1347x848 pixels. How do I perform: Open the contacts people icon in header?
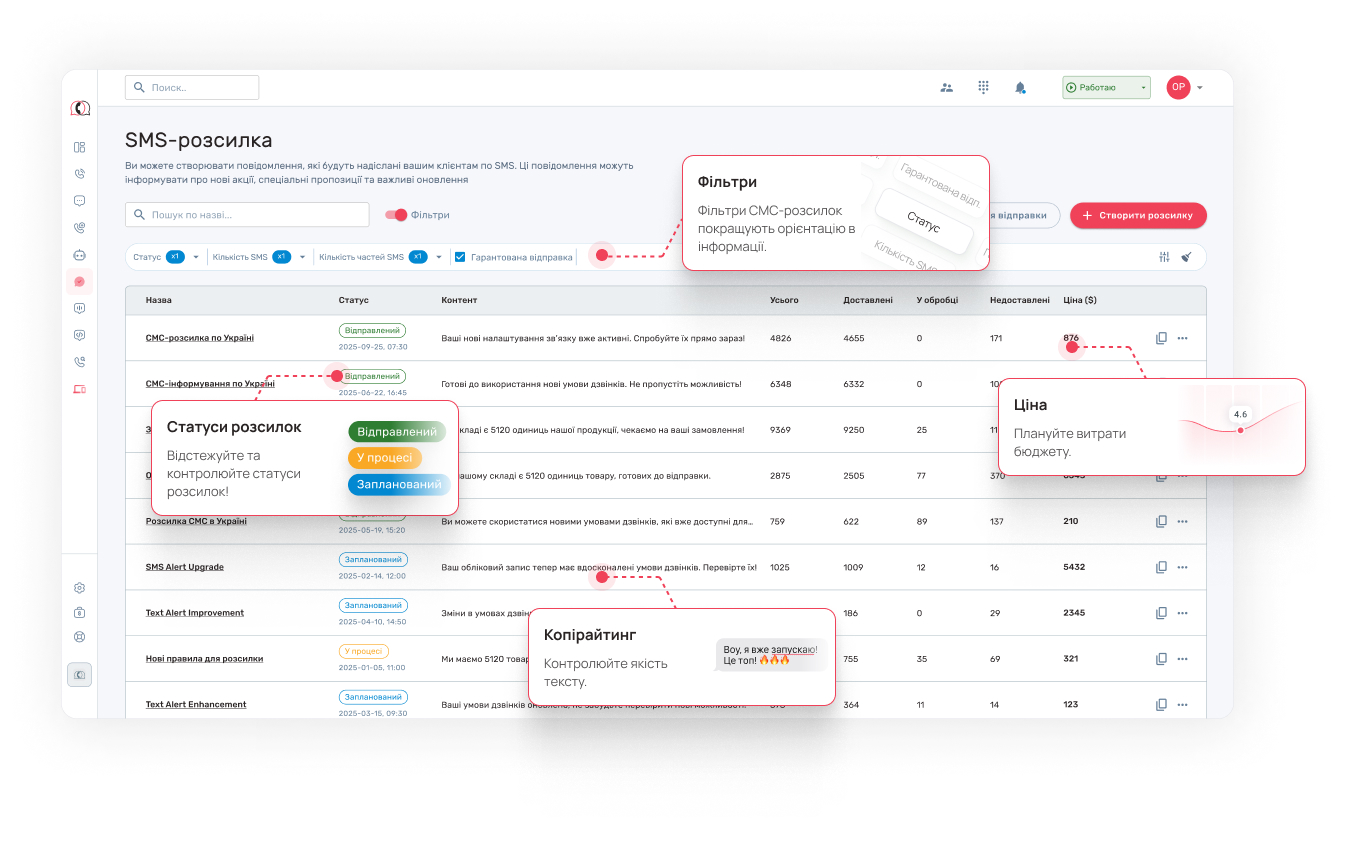946,88
